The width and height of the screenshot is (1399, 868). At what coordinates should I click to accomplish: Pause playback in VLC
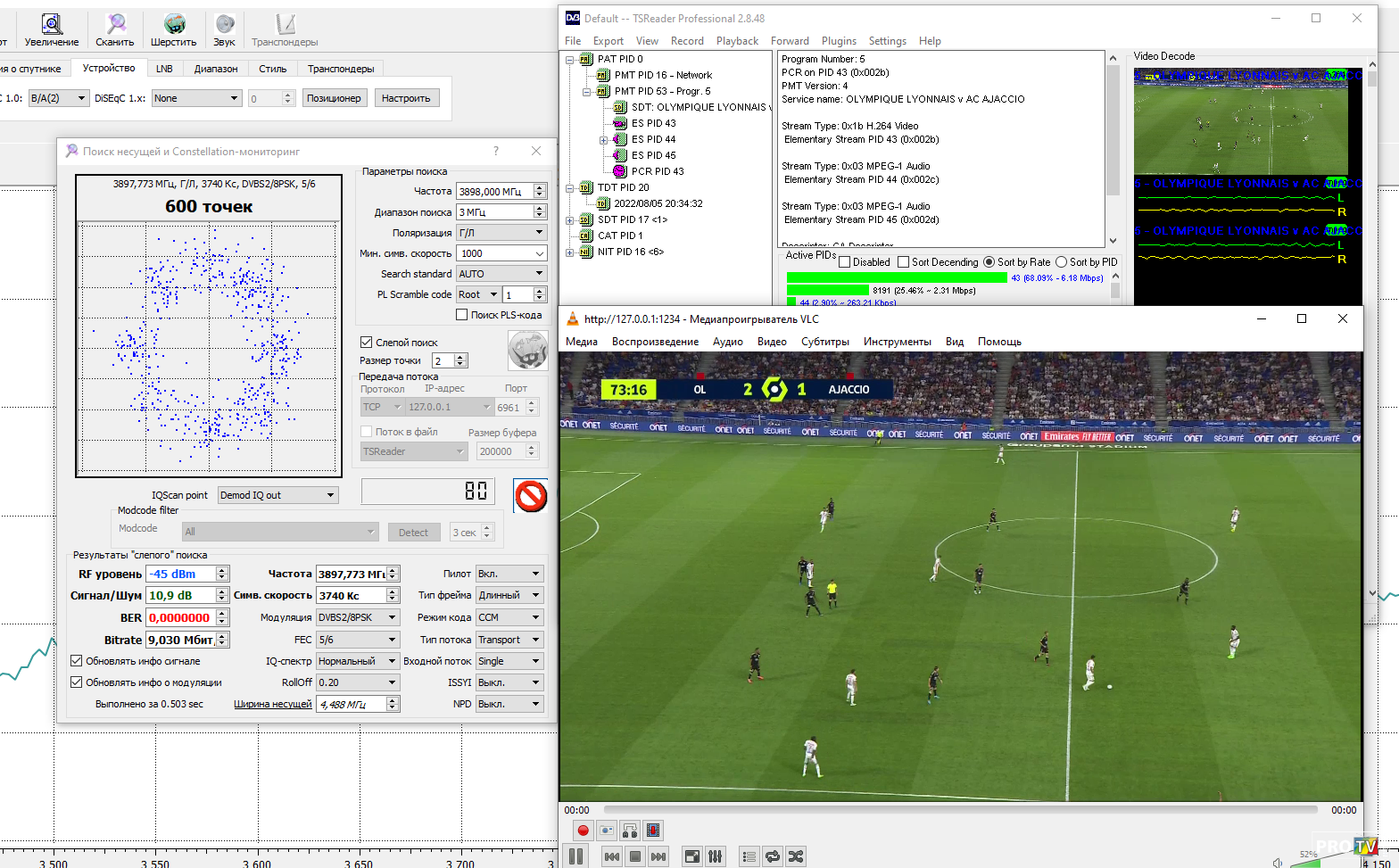tap(576, 856)
